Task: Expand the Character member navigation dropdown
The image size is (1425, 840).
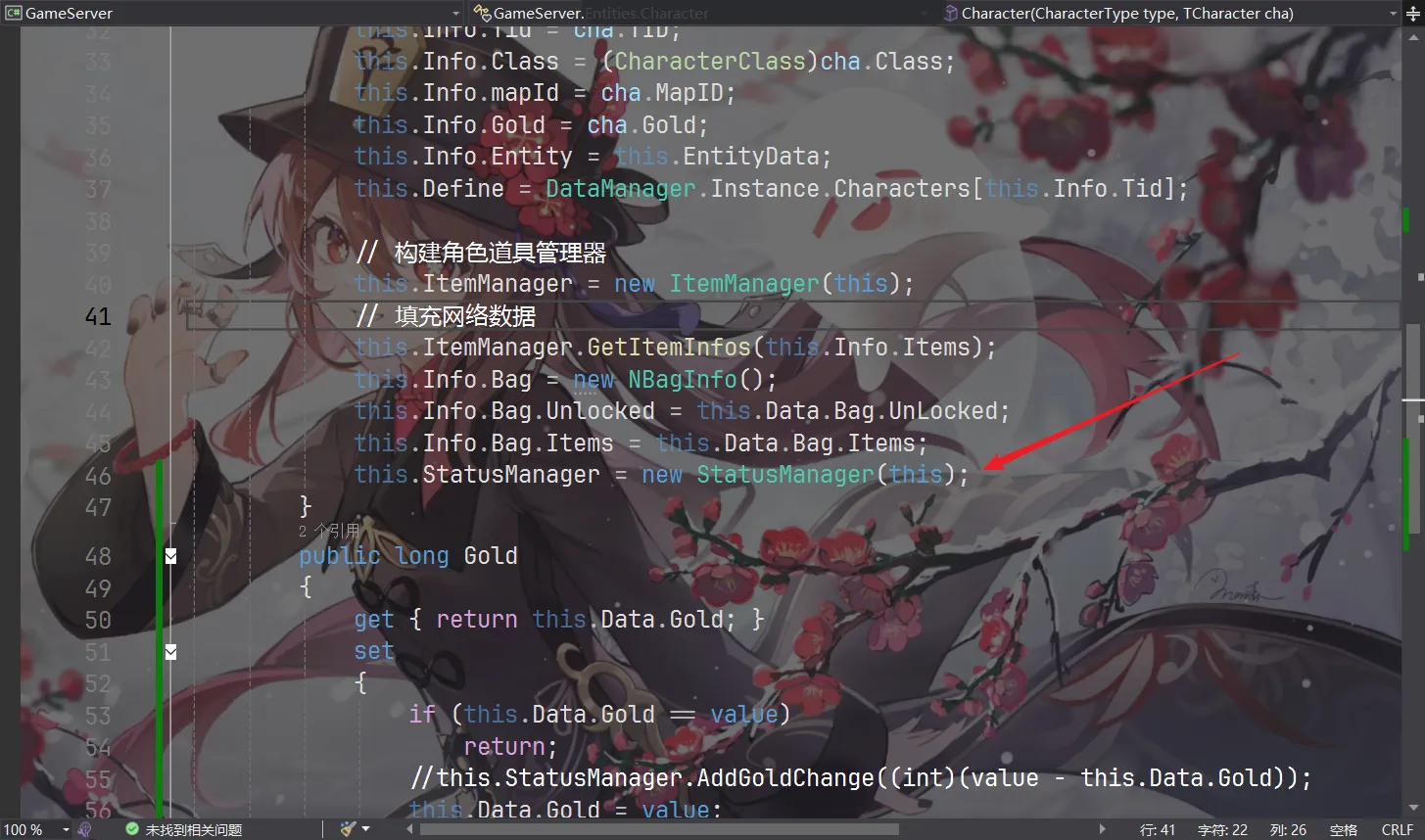Action: click(x=1394, y=13)
